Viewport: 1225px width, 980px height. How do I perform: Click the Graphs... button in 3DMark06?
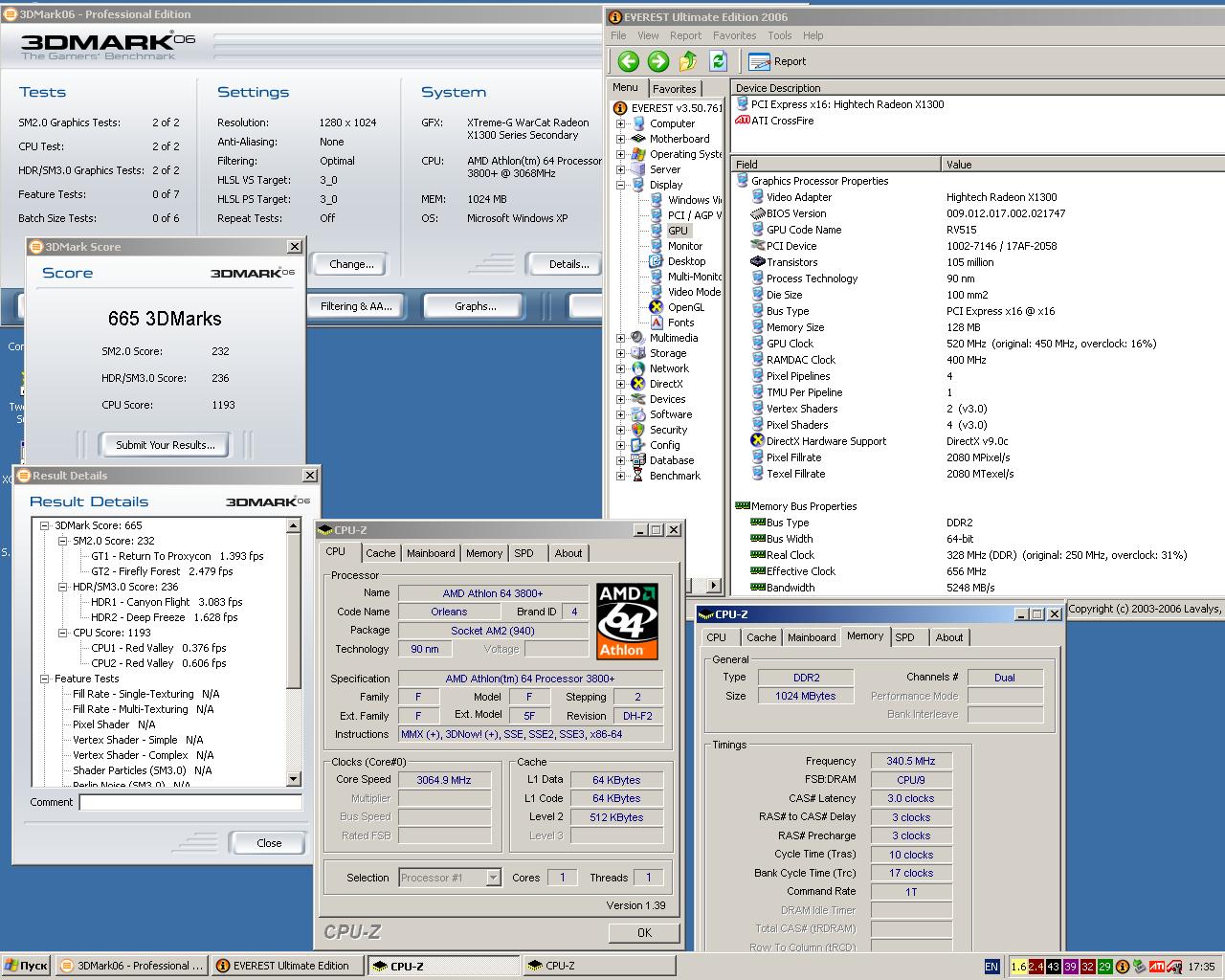pyautogui.click(x=476, y=306)
